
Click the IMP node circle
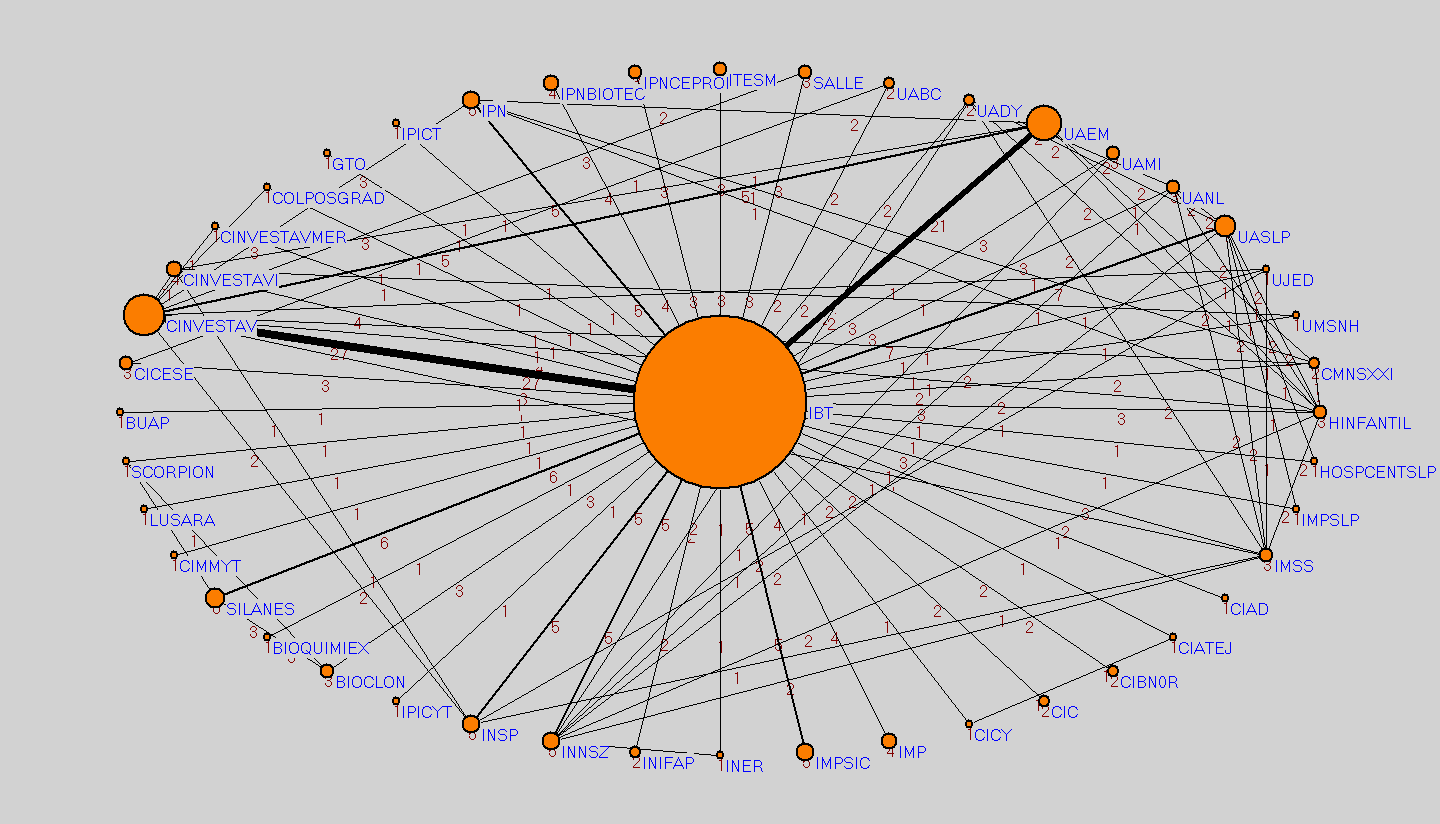point(889,741)
